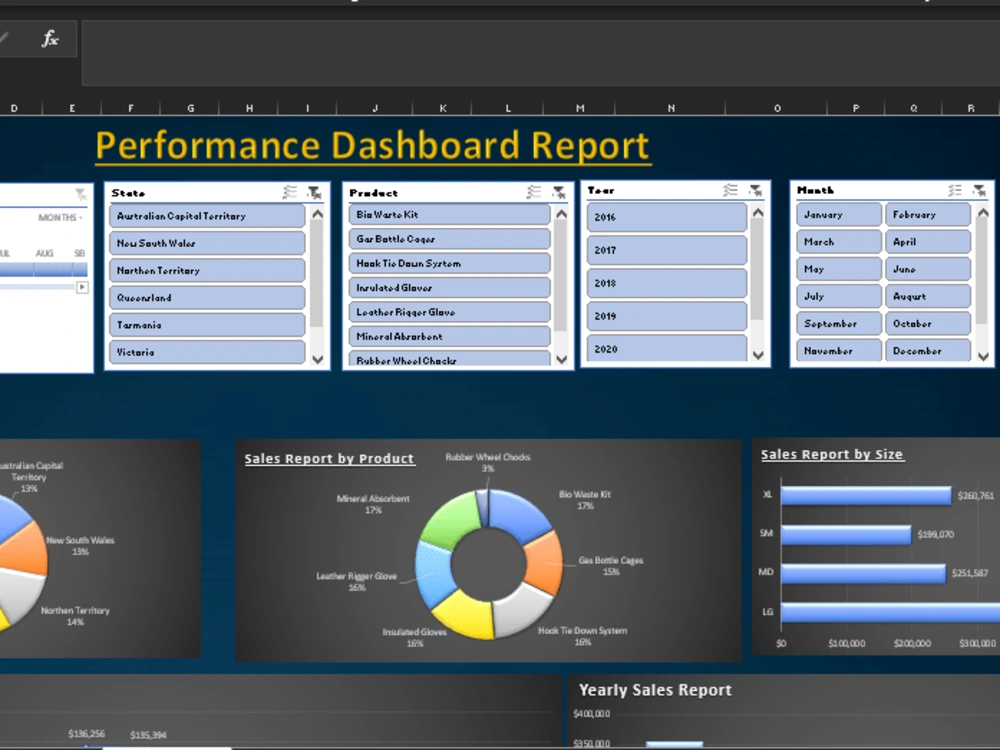Filter by year 2019

(667, 316)
